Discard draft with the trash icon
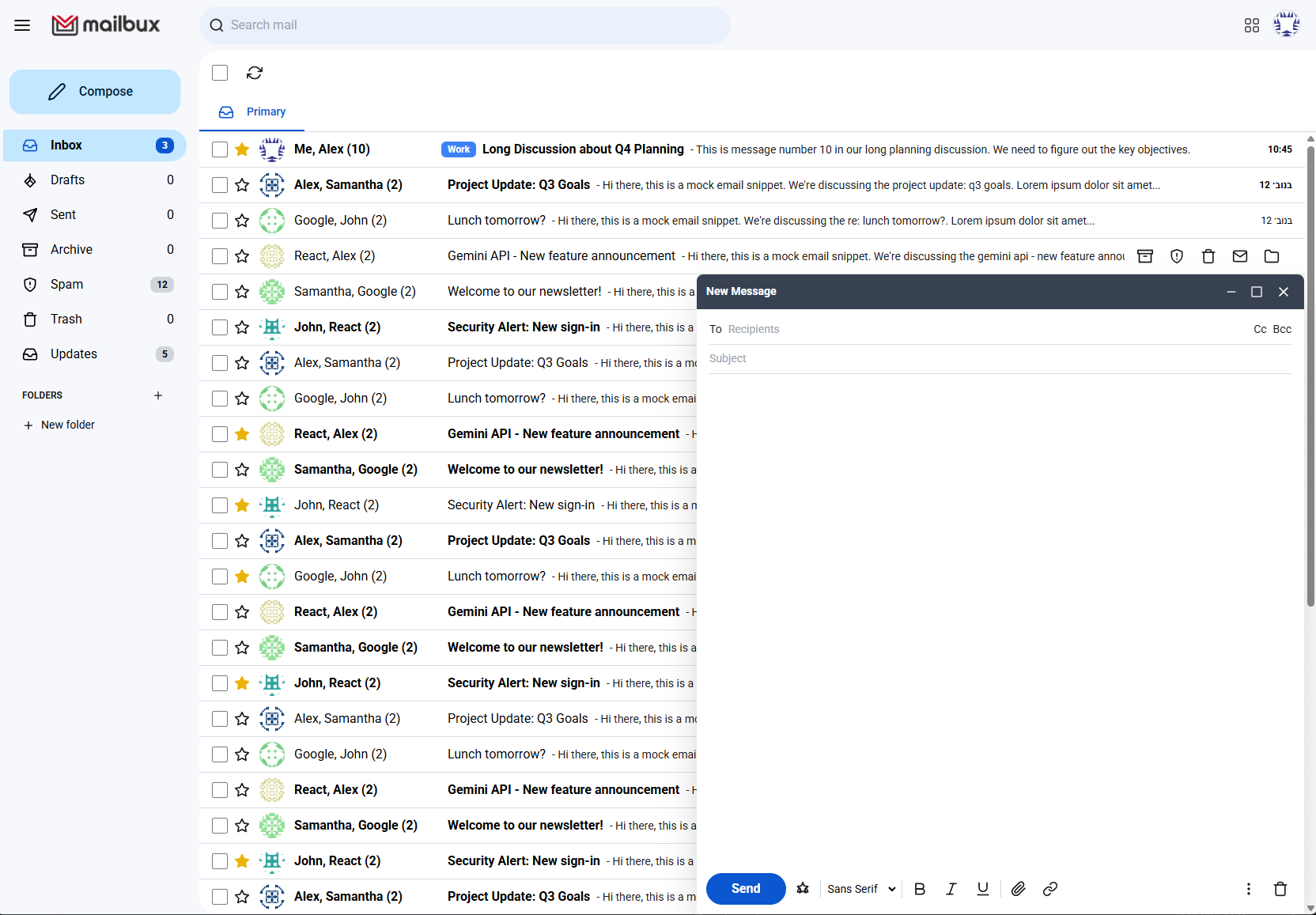 1280,889
